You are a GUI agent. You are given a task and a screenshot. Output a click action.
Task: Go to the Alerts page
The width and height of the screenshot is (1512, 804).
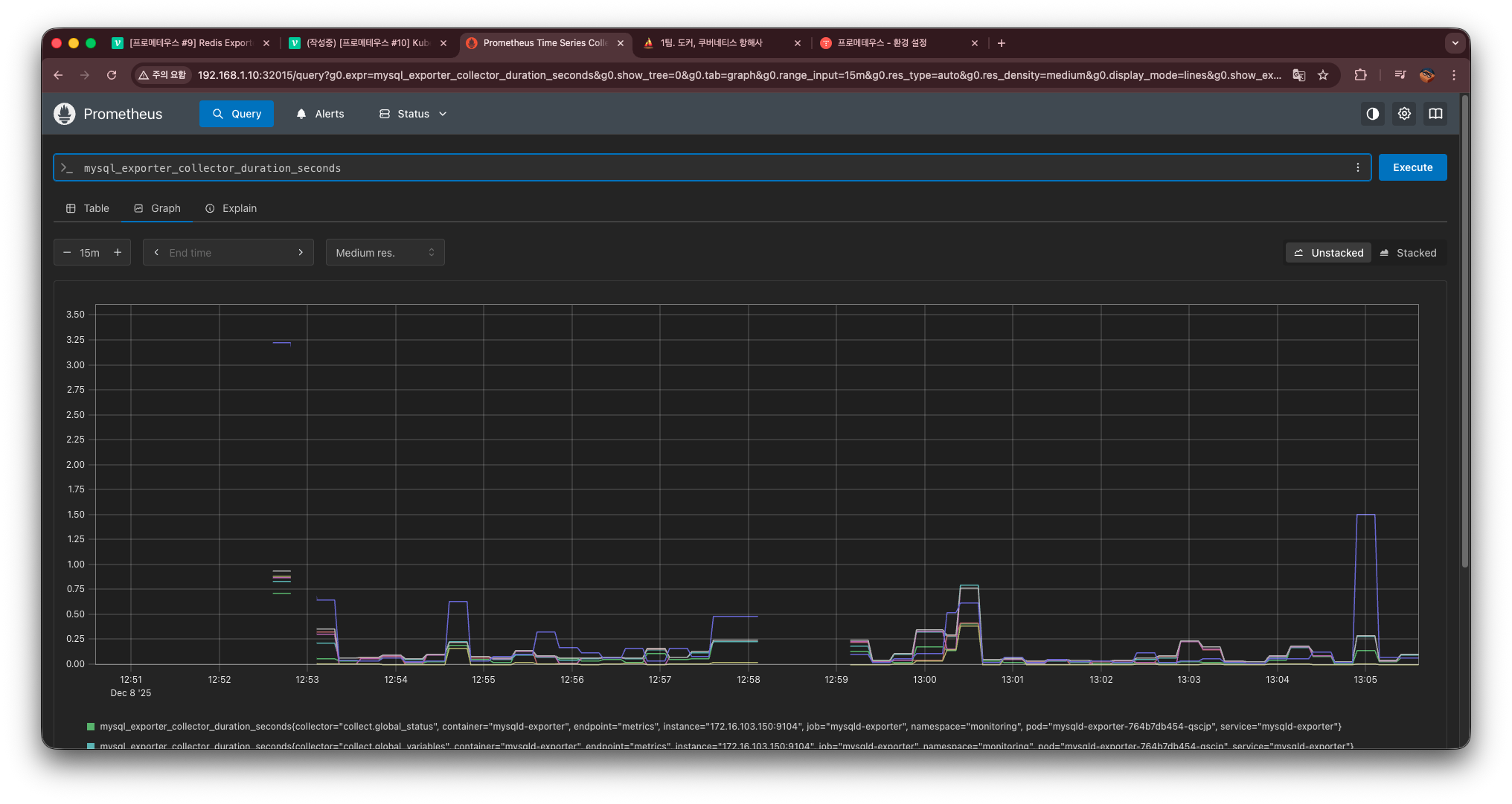(320, 114)
